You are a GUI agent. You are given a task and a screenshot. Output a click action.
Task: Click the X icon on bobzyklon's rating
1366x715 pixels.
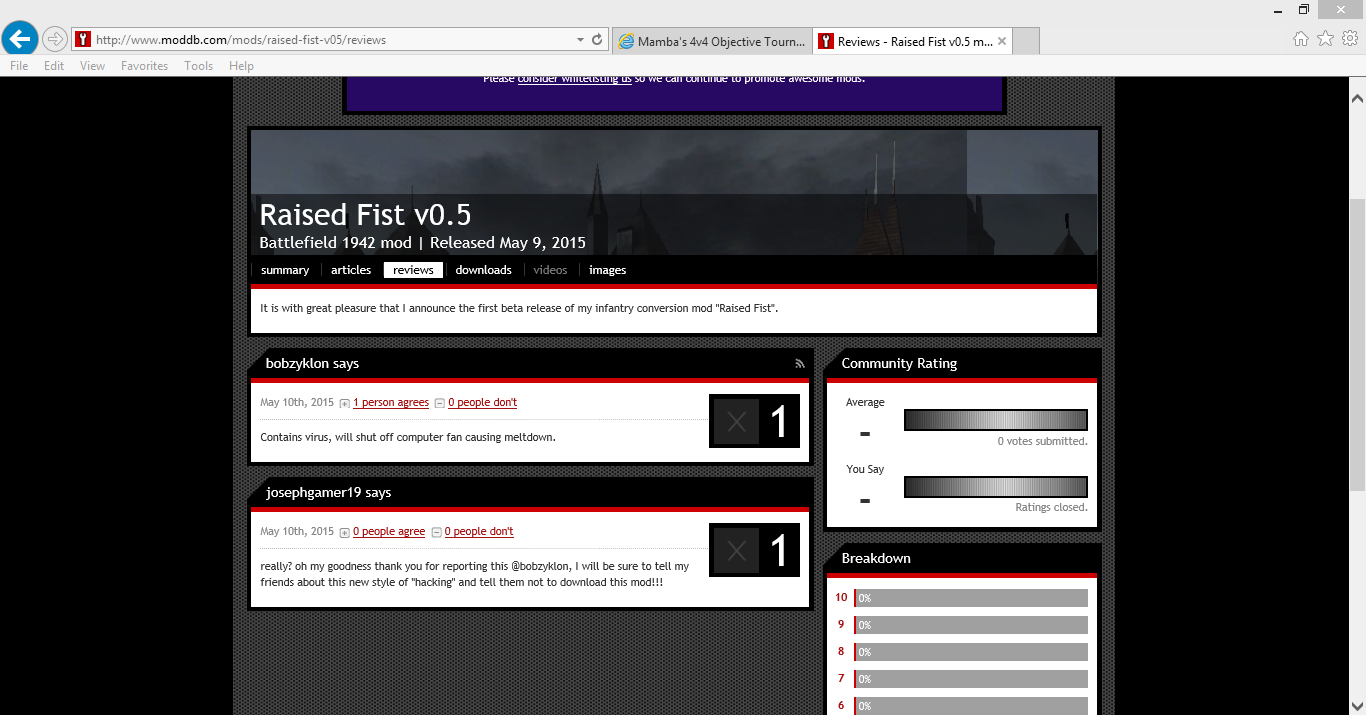point(737,421)
